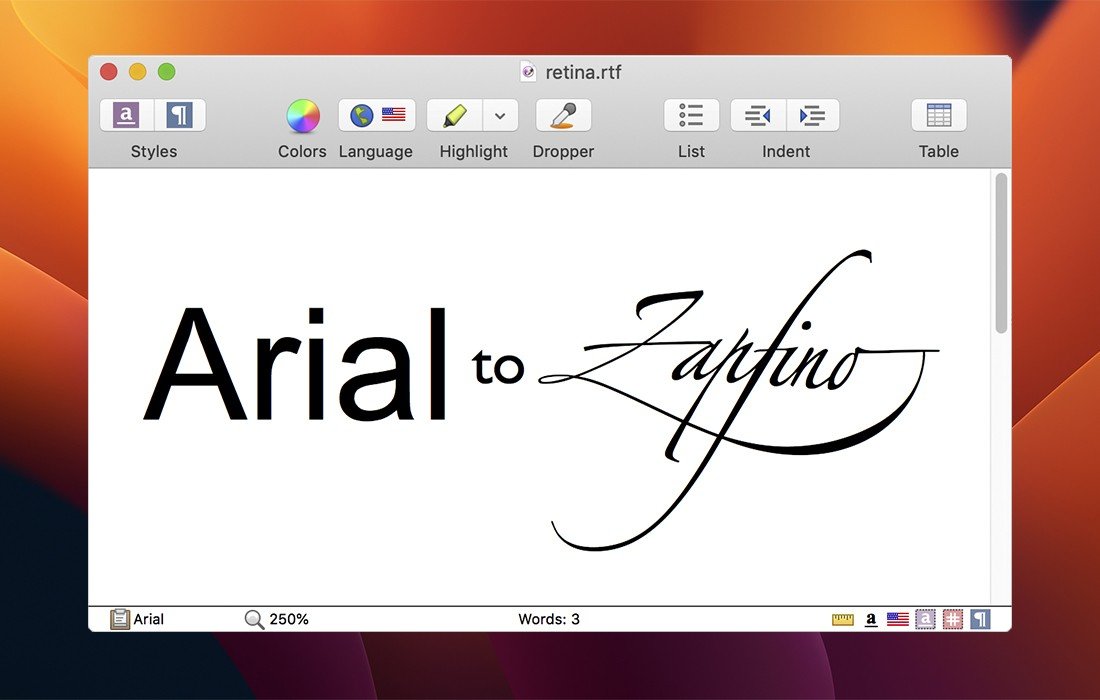Image resolution: width=1100 pixels, height=700 pixels.
Task: Apply the yellow Highlight marker
Action: (x=455, y=116)
